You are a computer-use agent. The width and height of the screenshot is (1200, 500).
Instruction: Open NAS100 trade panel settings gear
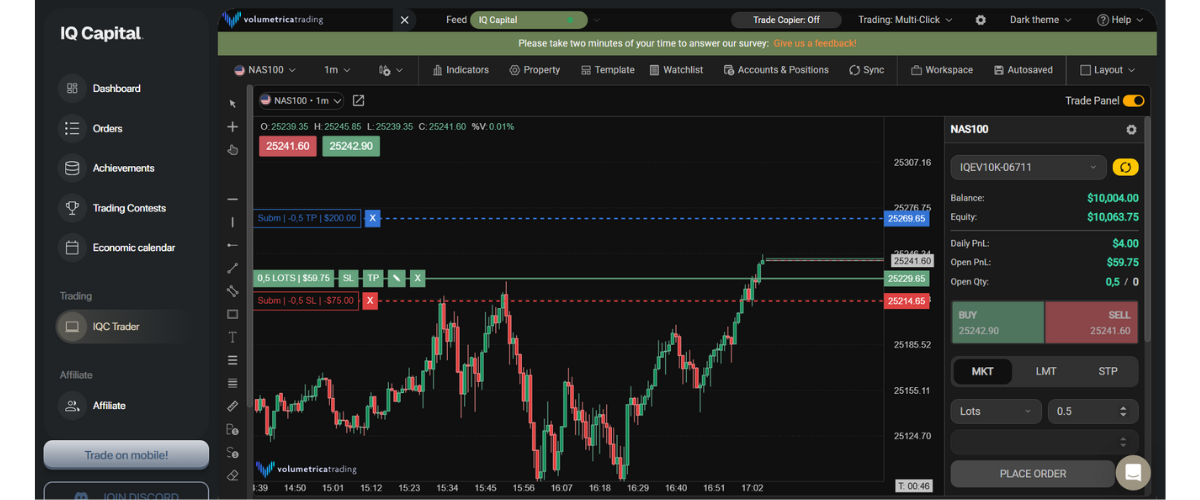click(x=1131, y=130)
